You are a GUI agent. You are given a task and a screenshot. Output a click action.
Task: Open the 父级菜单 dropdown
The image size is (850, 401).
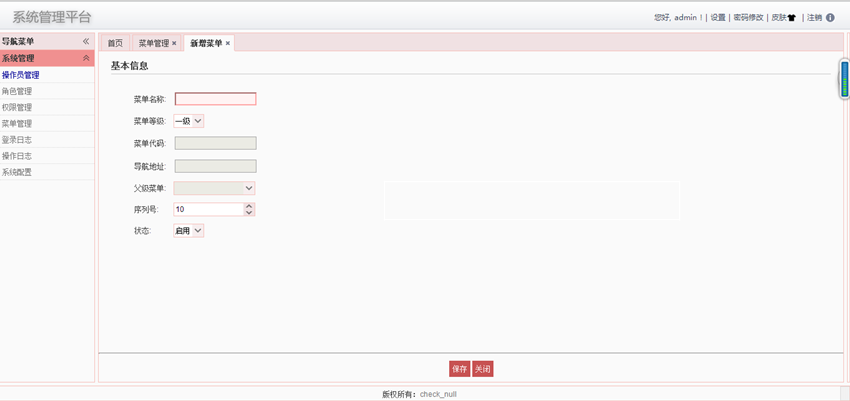click(x=214, y=188)
